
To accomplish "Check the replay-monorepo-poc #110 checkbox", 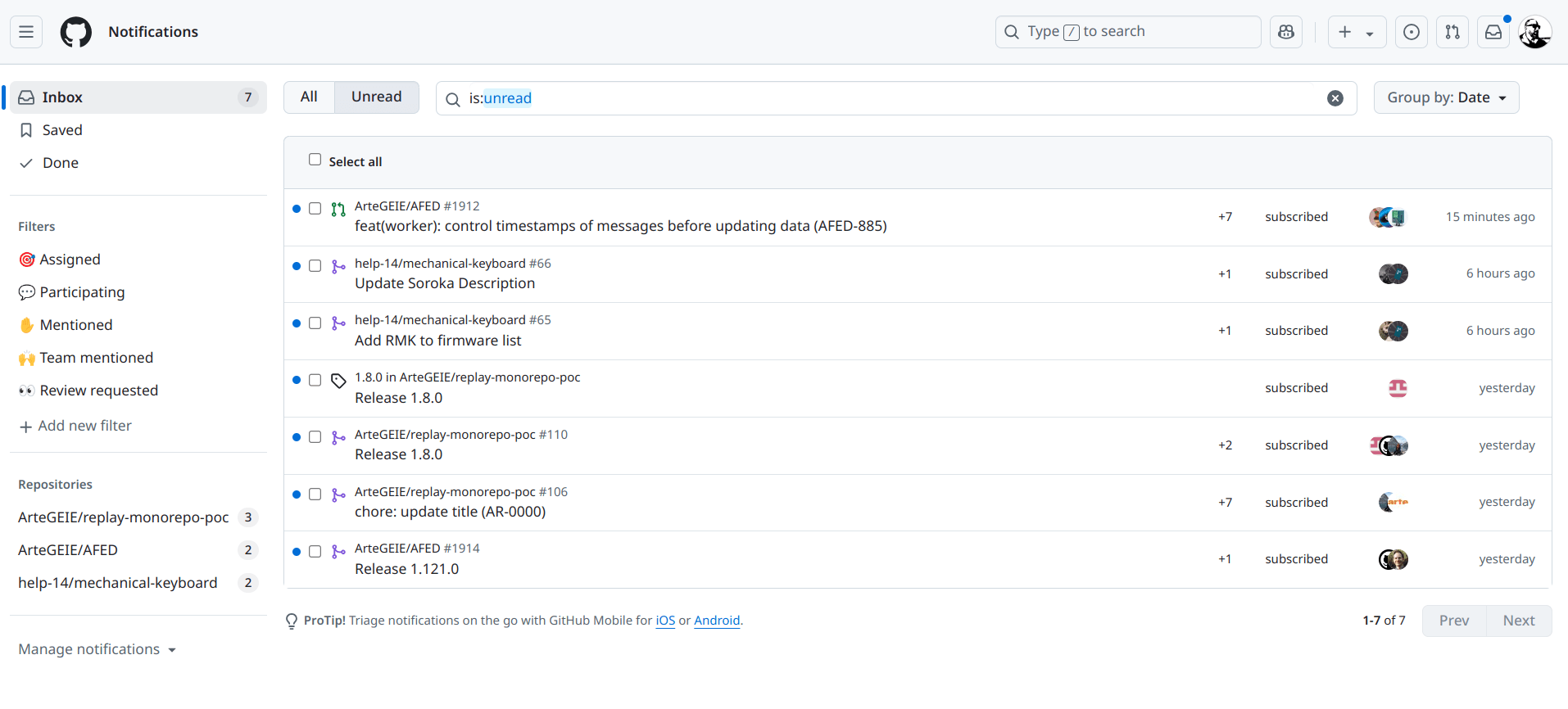I will click(315, 437).
